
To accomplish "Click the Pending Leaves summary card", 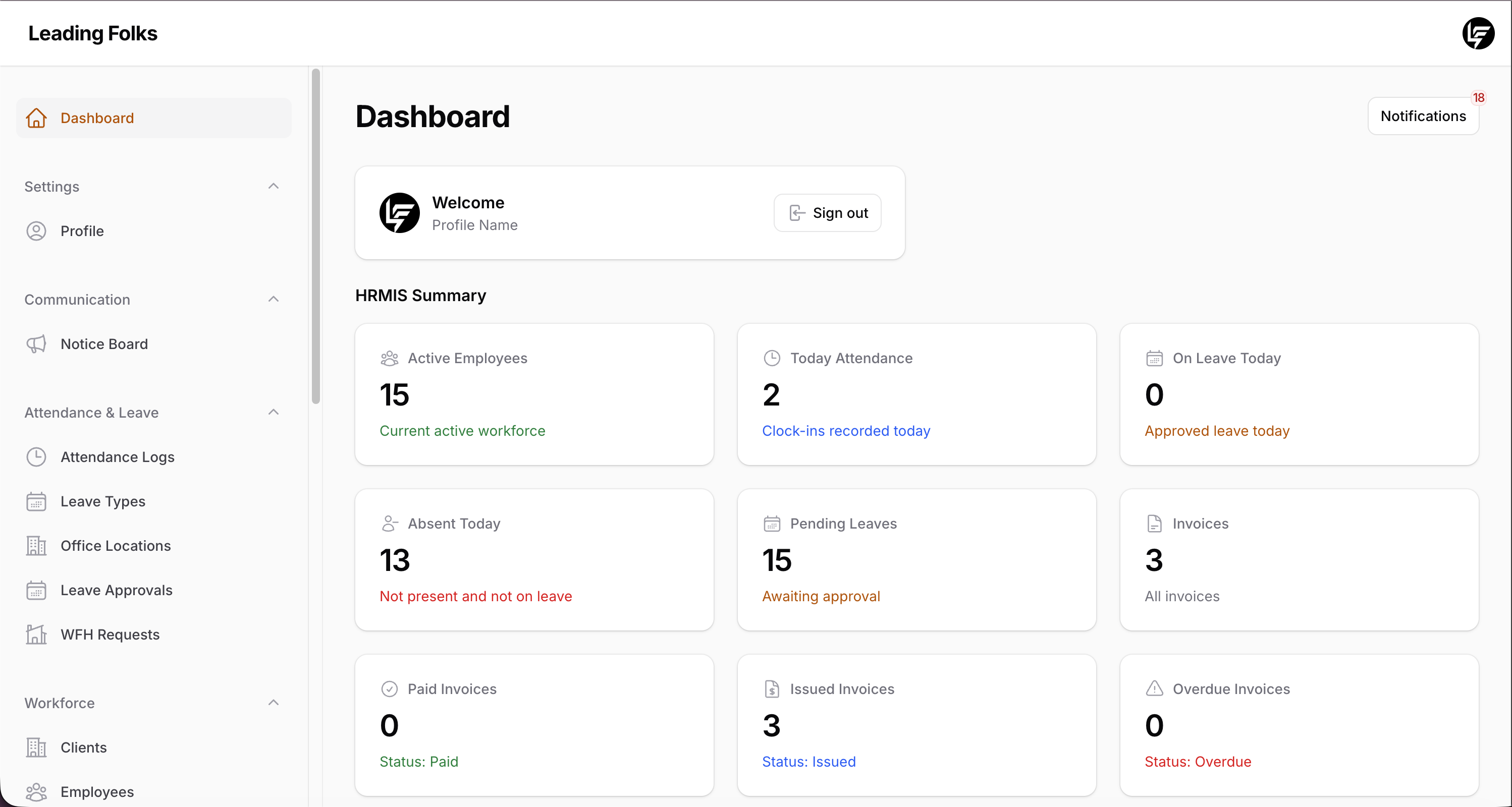I will (916, 559).
